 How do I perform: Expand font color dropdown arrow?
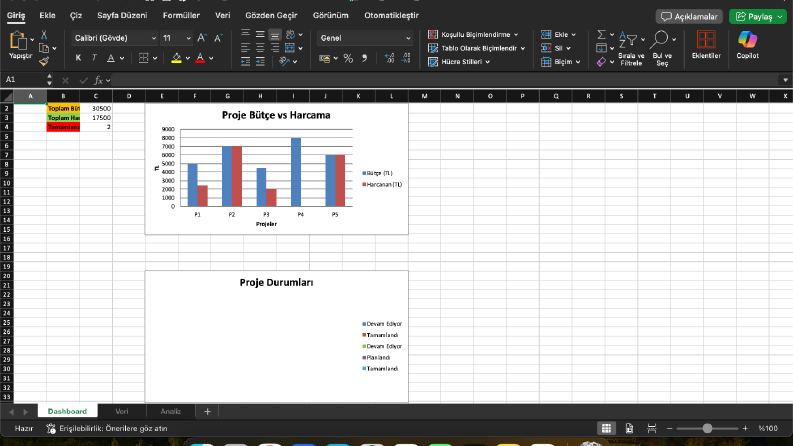211,59
